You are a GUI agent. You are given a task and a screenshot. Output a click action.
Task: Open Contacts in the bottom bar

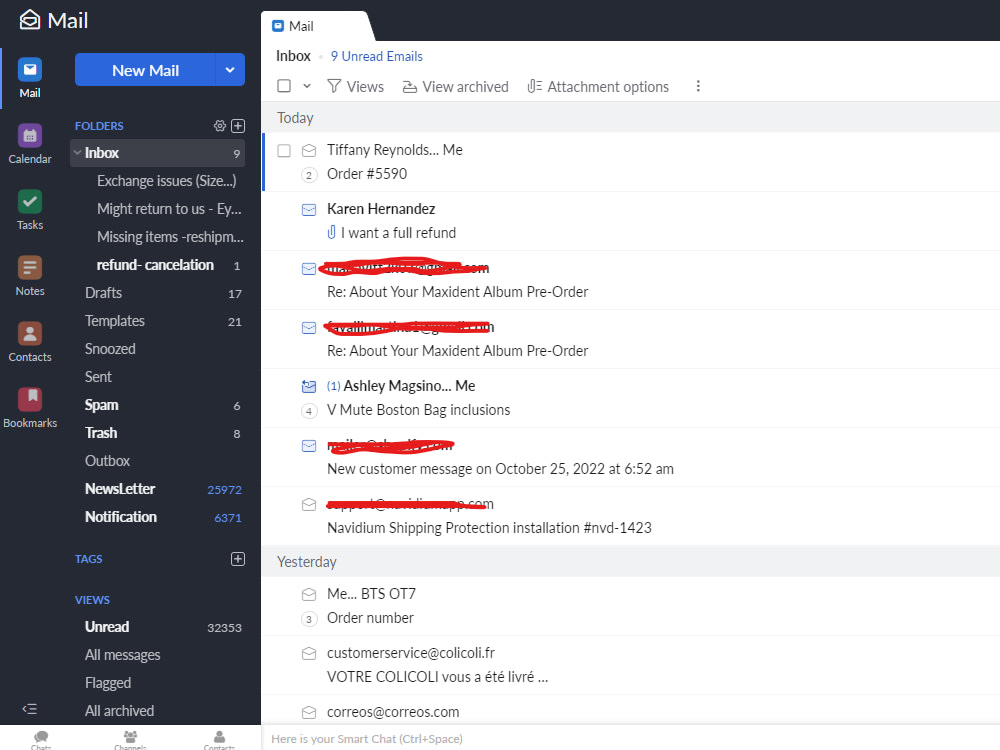219,740
